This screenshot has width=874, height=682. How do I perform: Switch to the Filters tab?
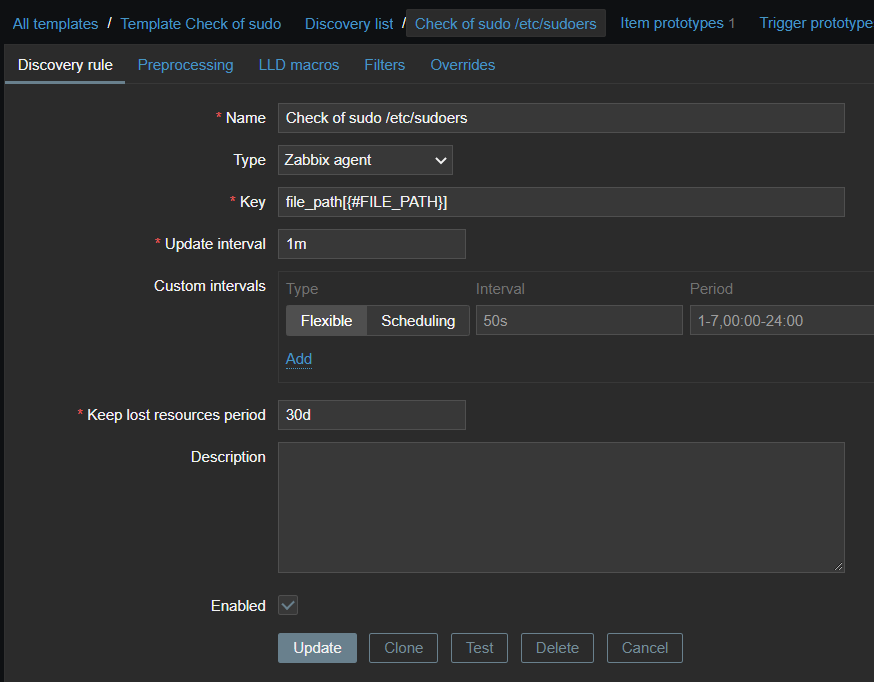tap(384, 64)
